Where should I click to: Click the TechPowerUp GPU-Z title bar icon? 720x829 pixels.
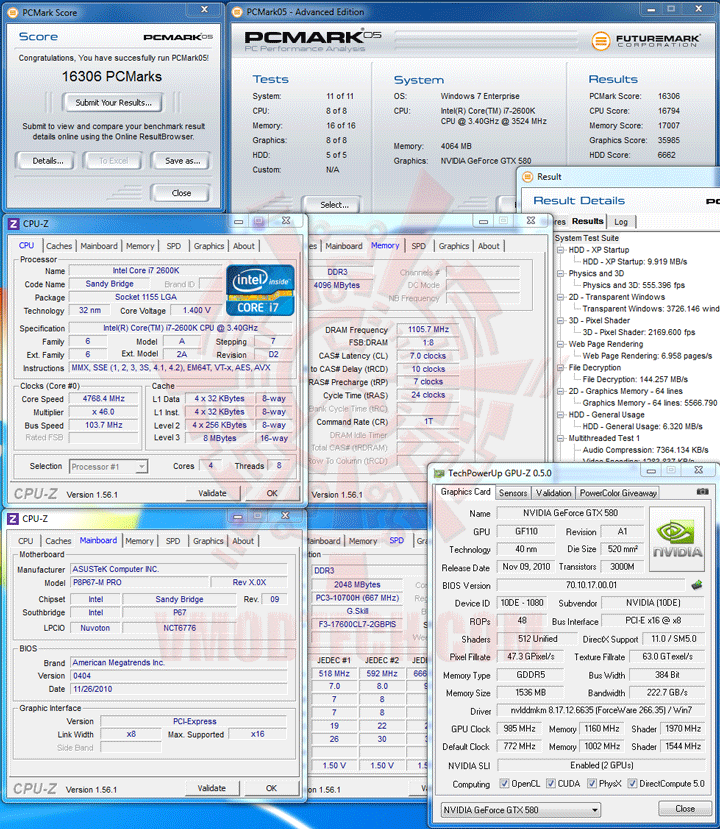(x=439, y=473)
